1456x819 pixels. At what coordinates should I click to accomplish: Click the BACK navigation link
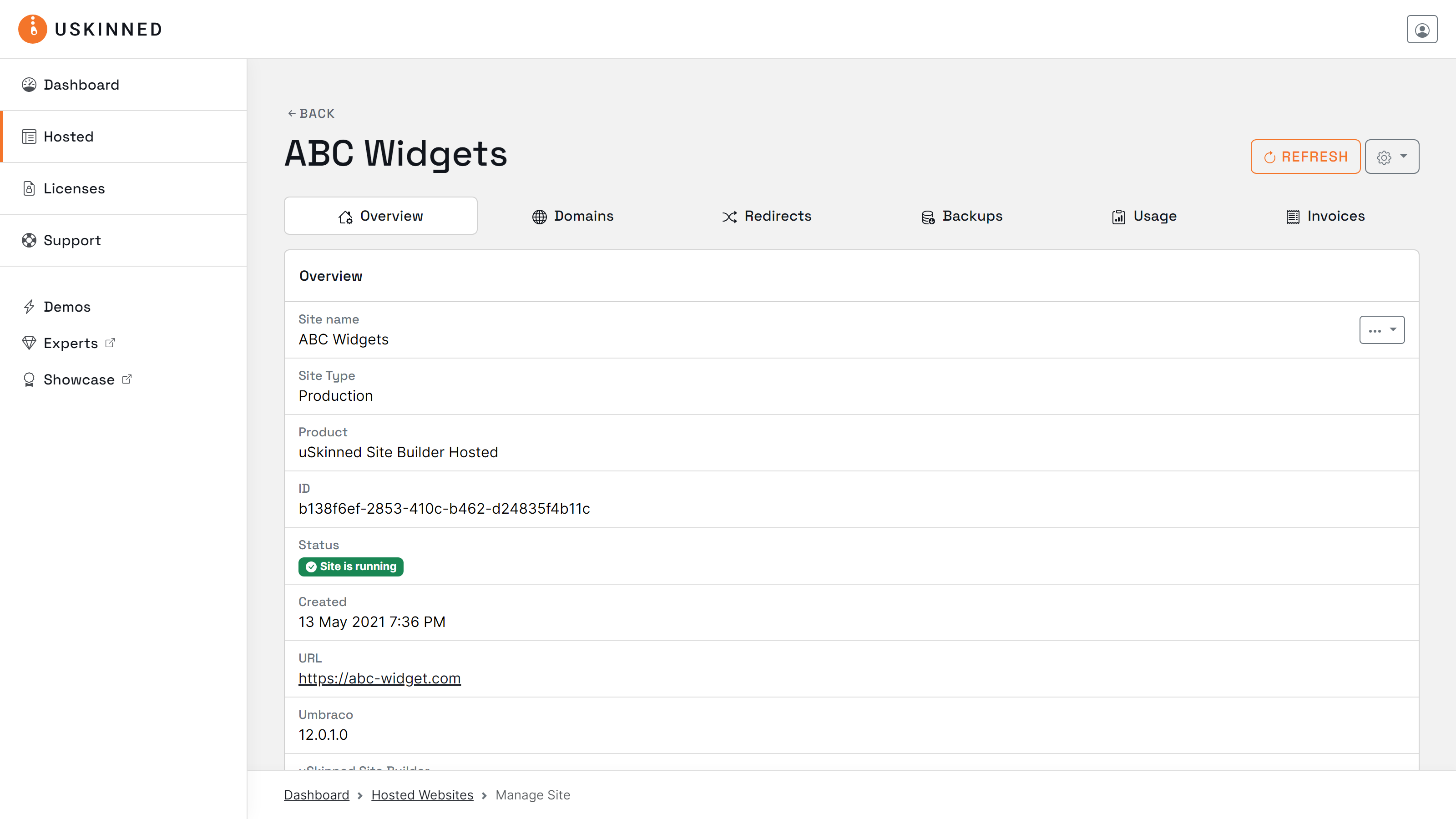310,113
